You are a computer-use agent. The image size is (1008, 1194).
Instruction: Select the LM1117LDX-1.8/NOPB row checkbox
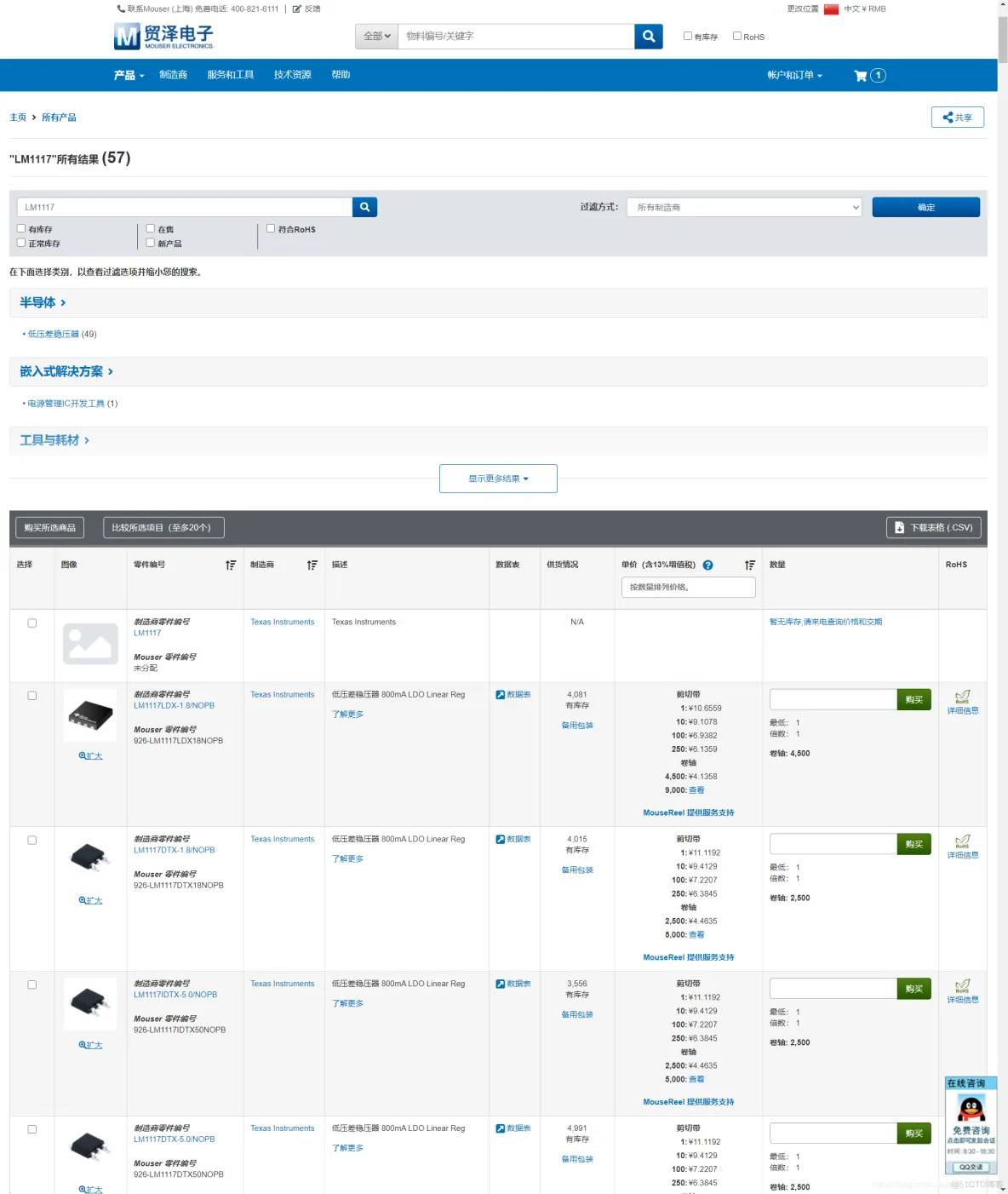click(x=32, y=696)
